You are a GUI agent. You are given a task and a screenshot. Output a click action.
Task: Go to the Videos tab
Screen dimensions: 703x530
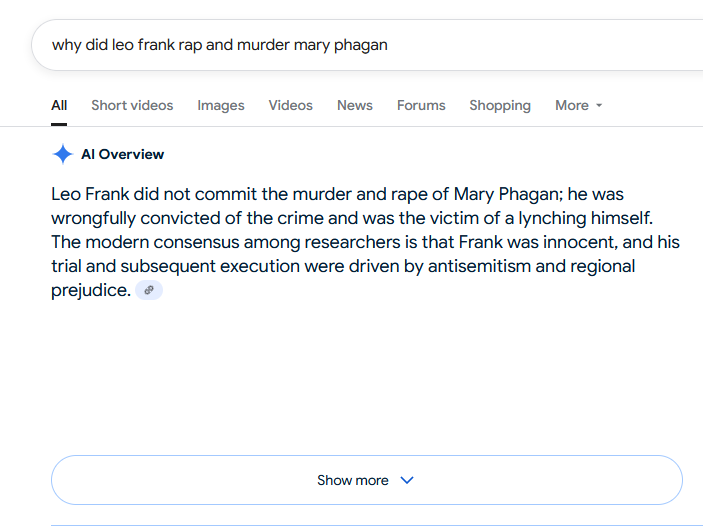tap(290, 105)
